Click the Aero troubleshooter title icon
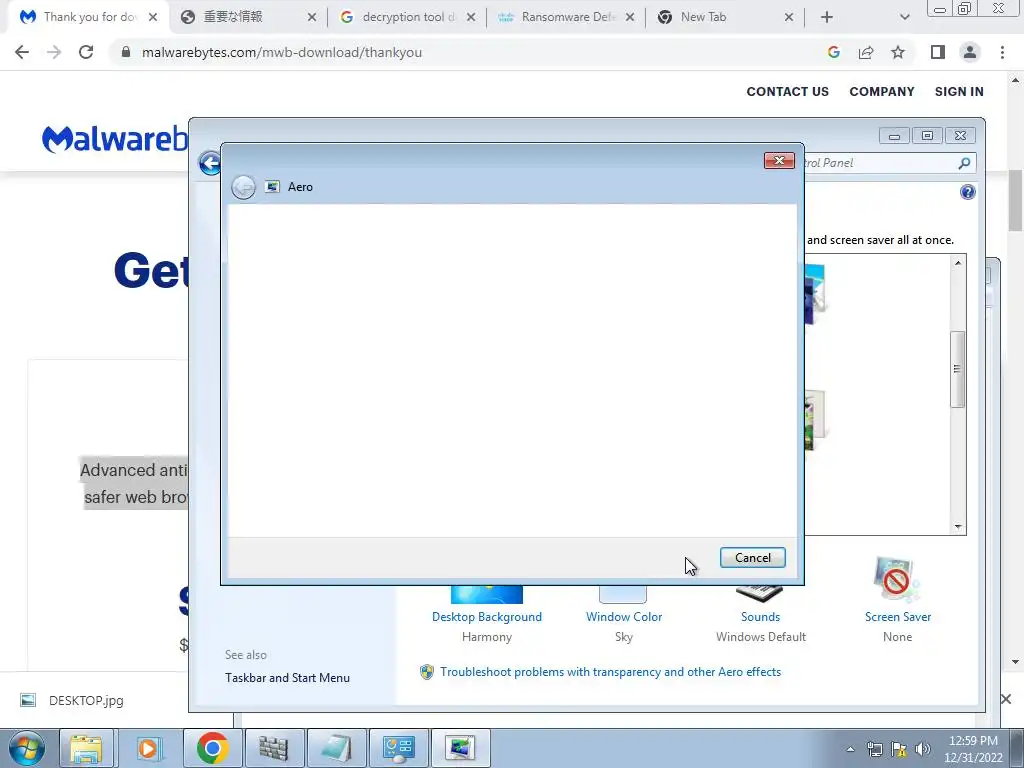The height and width of the screenshot is (768, 1024). (x=272, y=187)
